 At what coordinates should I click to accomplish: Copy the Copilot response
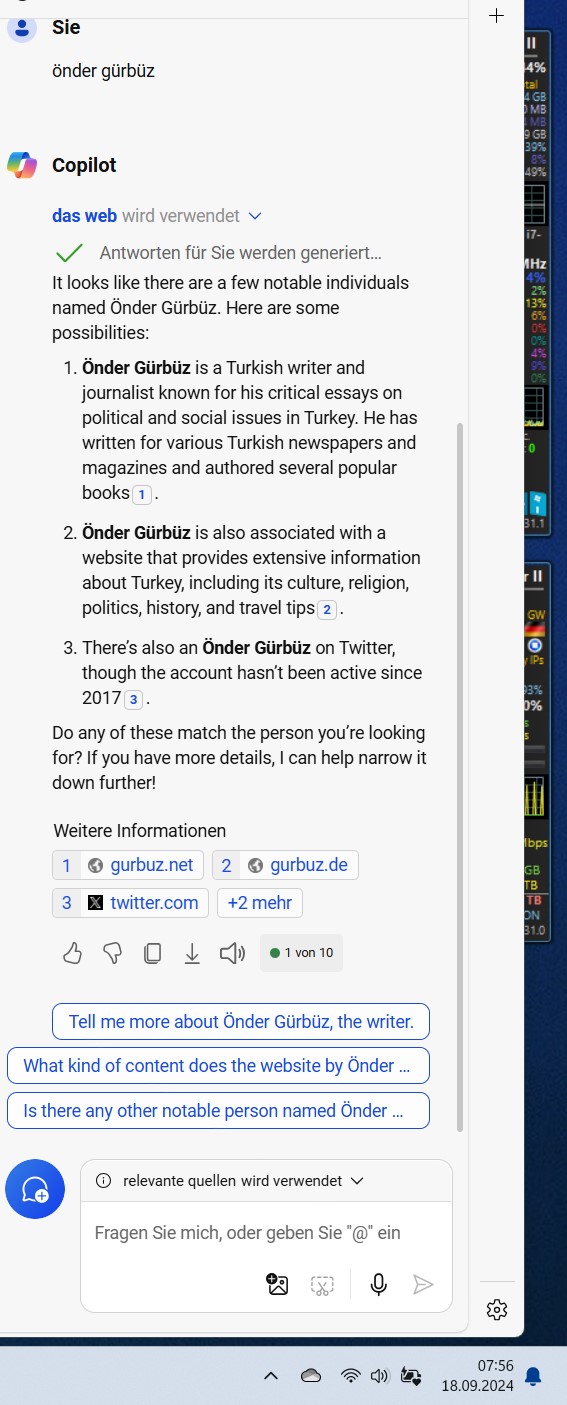point(152,953)
